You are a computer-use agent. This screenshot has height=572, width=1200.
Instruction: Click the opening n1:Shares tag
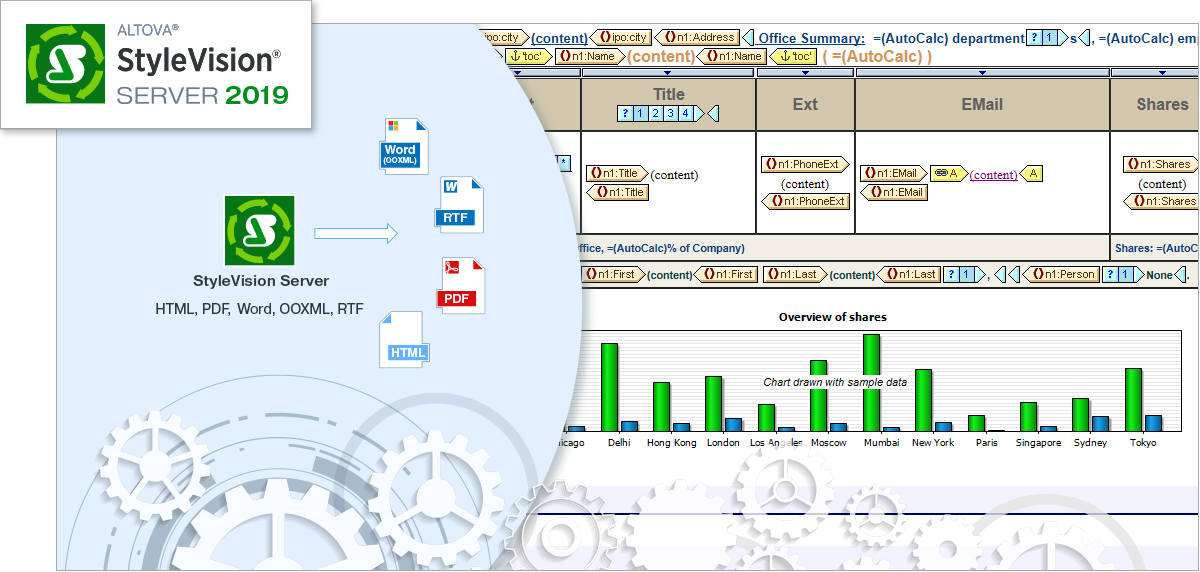pyautogui.click(x=1160, y=164)
